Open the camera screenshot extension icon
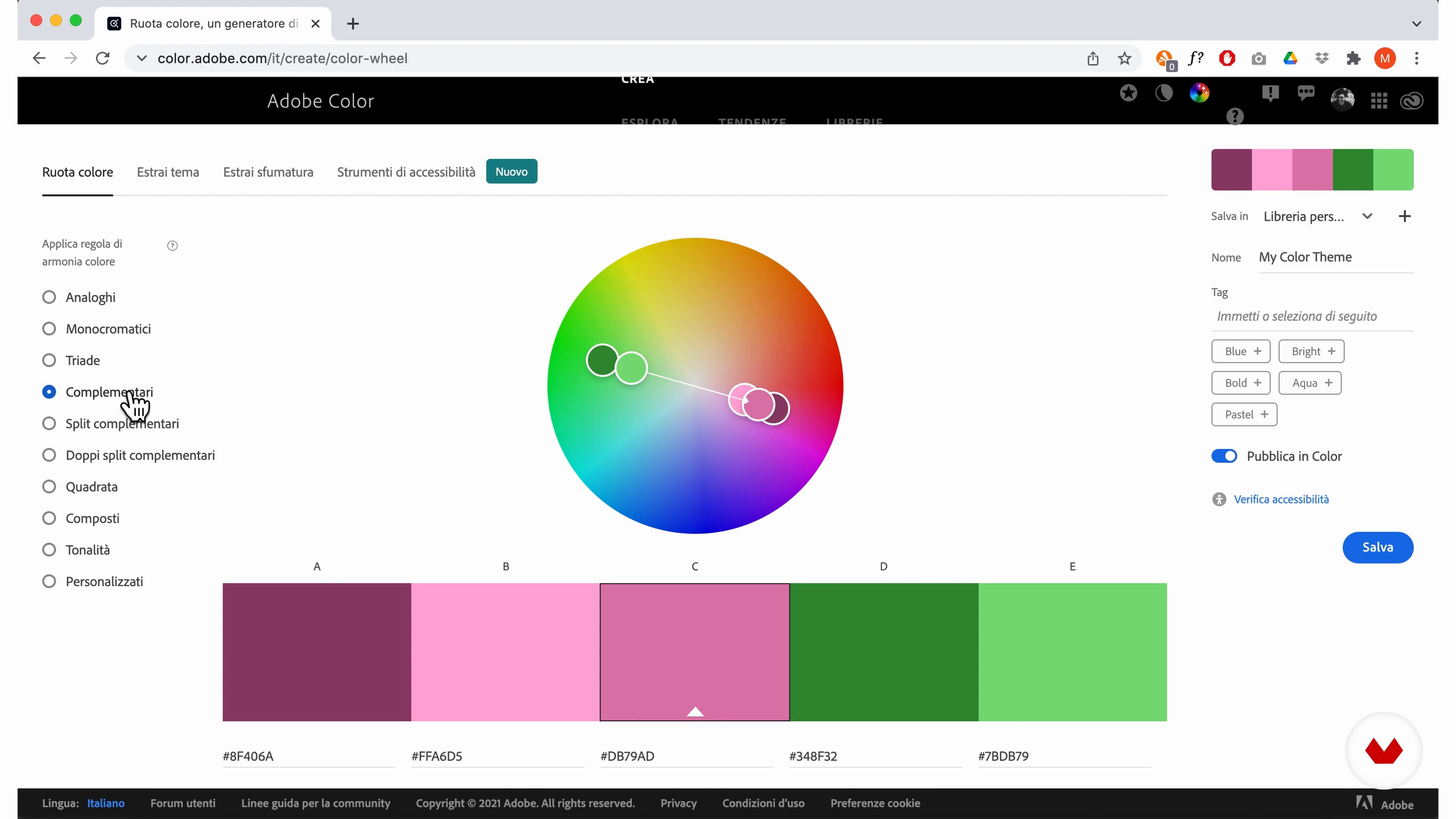Screen dimensions: 1456x819 click(x=1259, y=59)
